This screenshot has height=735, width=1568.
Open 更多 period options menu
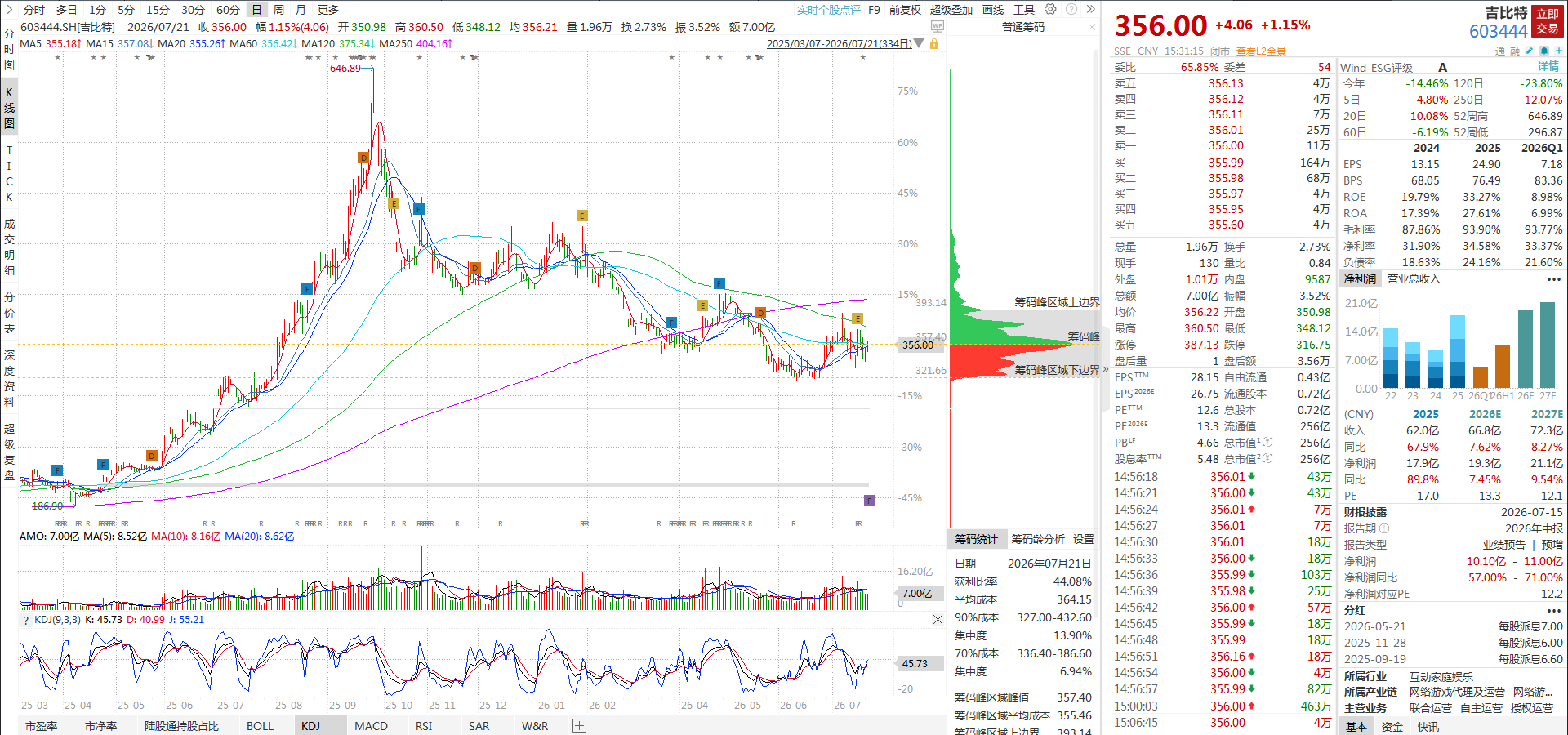point(328,10)
